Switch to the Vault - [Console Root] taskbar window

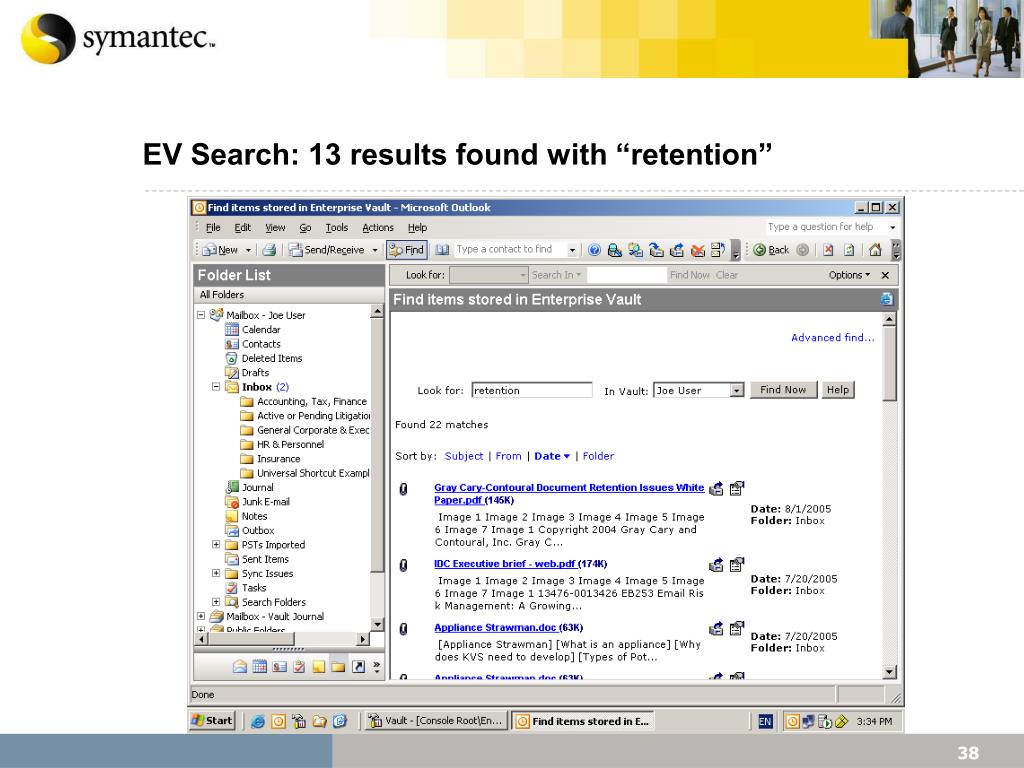436,721
